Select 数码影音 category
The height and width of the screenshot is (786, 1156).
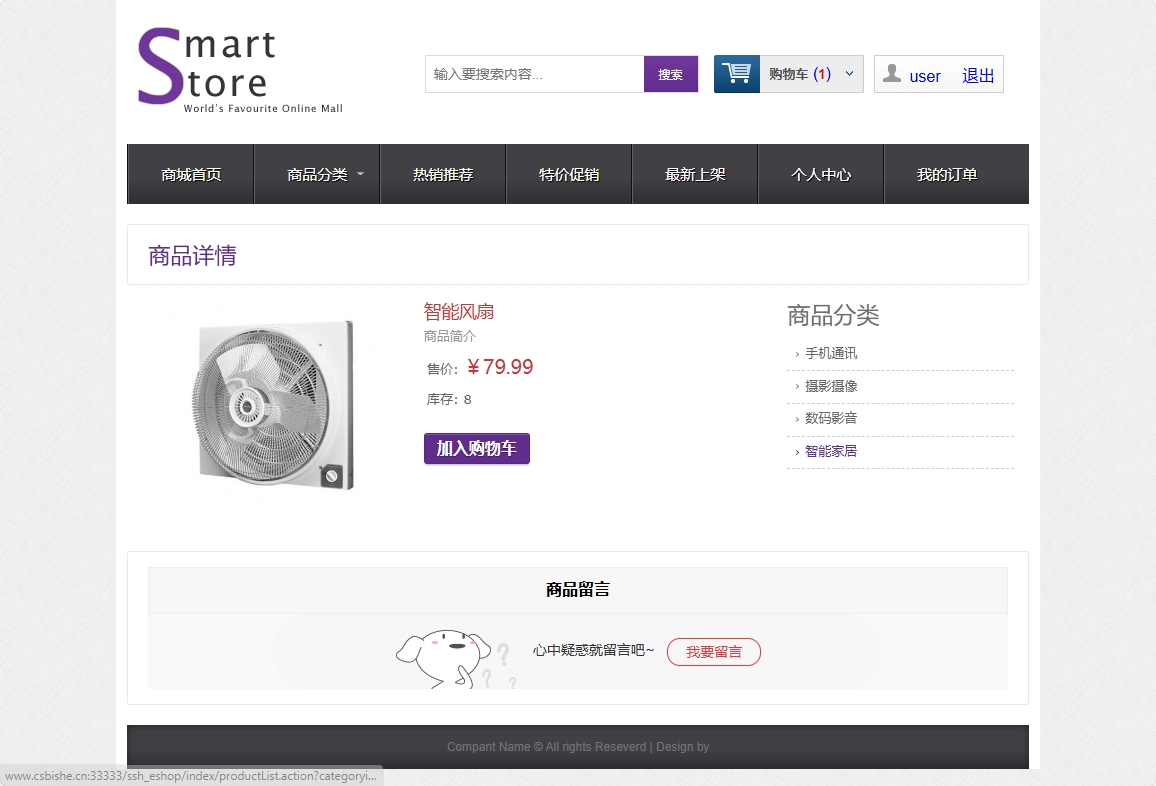[831, 418]
